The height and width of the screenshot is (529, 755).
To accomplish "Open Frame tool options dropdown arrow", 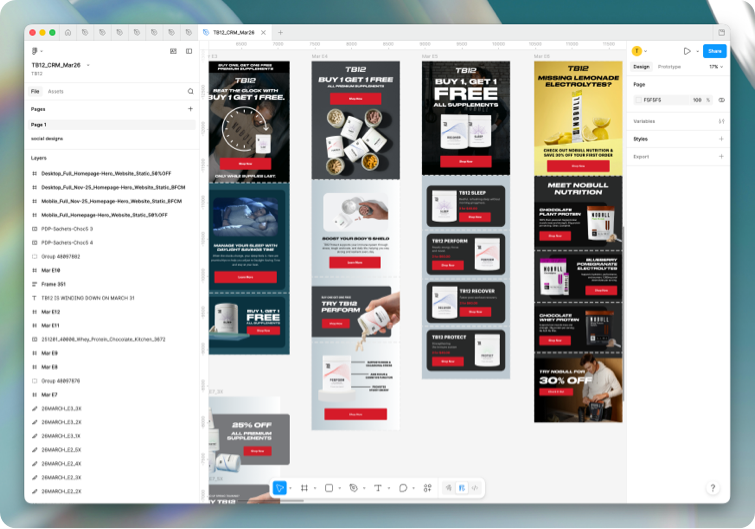I will tap(315, 489).
